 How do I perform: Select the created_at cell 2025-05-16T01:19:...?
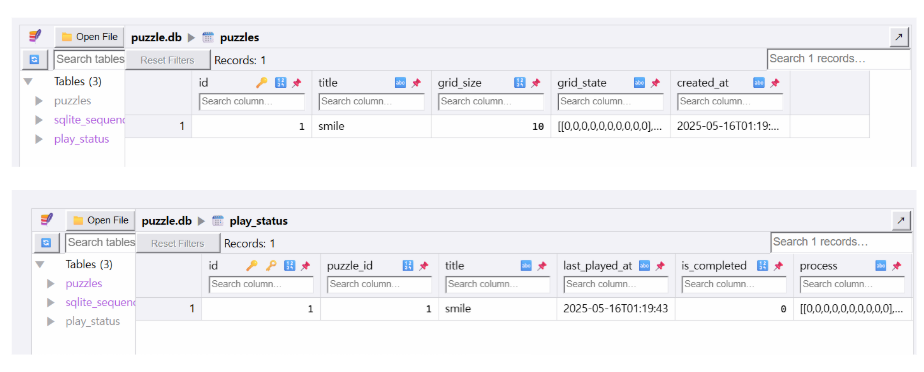(x=730, y=126)
